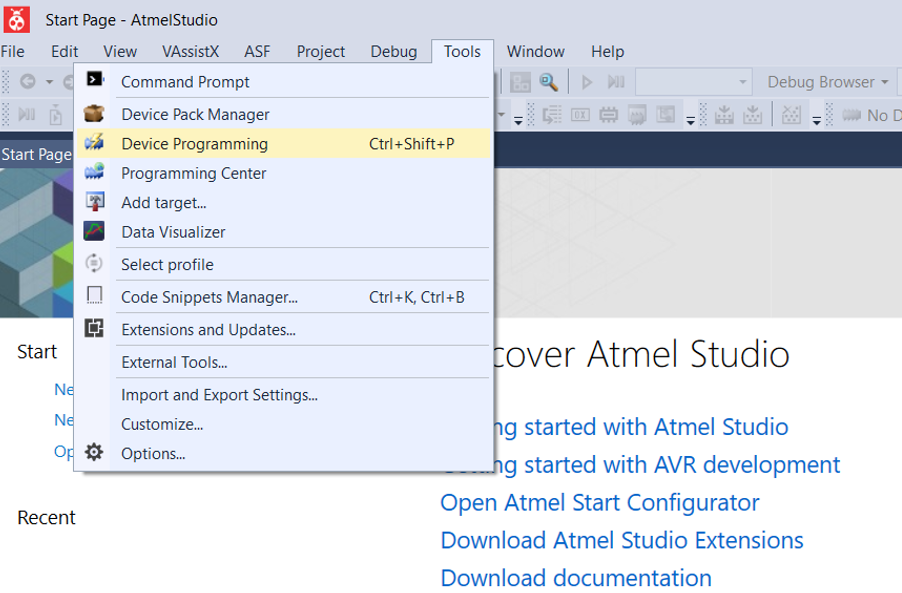Image resolution: width=902 pixels, height=593 pixels.
Task: Click the back navigation arrow icon
Action: pos(30,82)
